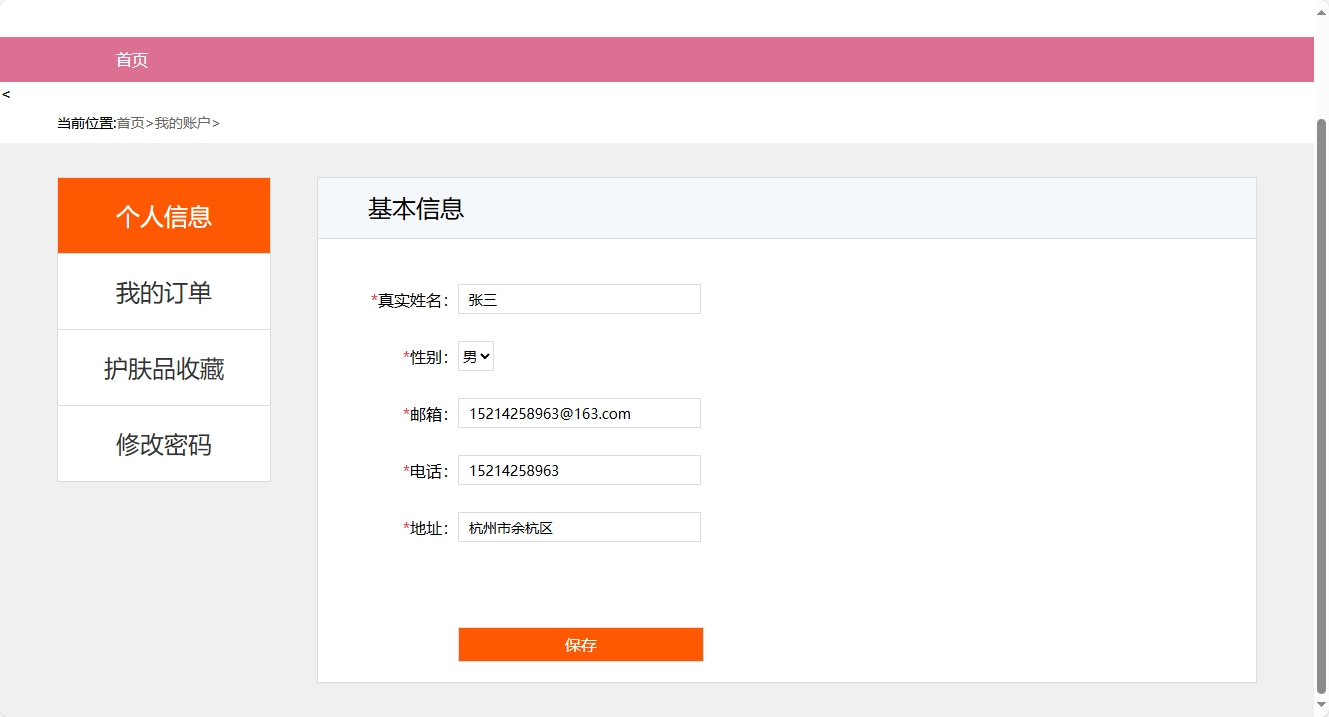The width and height of the screenshot is (1329, 717).
Task: Focus the 真实姓名 name input field
Action: click(578, 298)
